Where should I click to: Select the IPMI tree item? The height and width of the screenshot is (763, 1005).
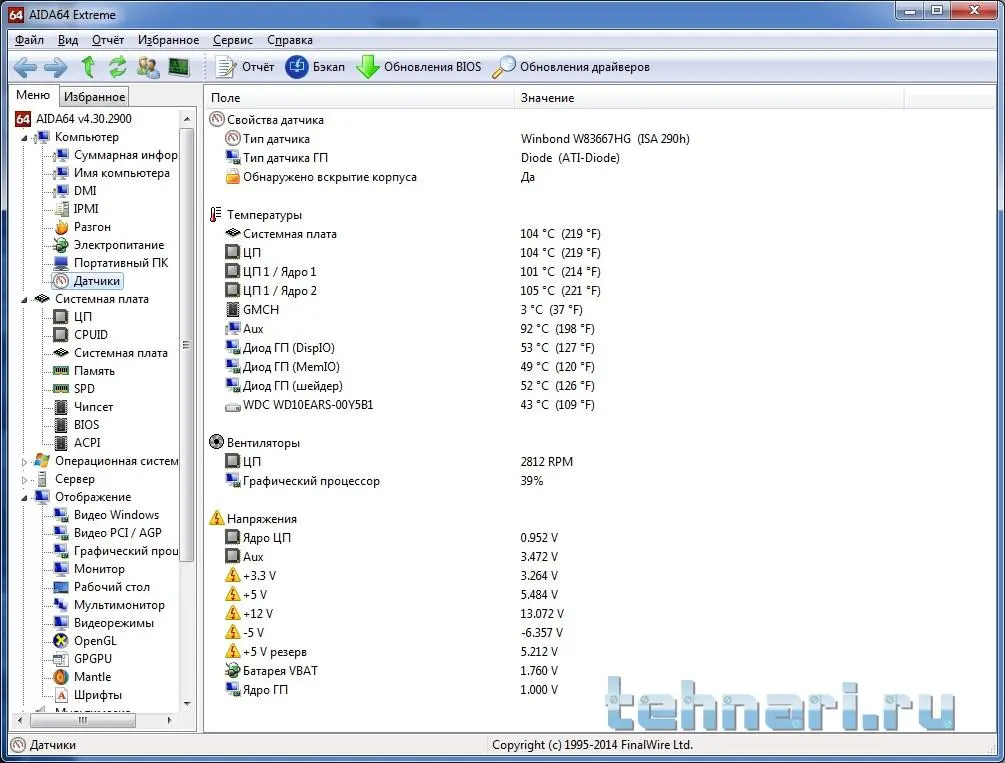[76, 208]
